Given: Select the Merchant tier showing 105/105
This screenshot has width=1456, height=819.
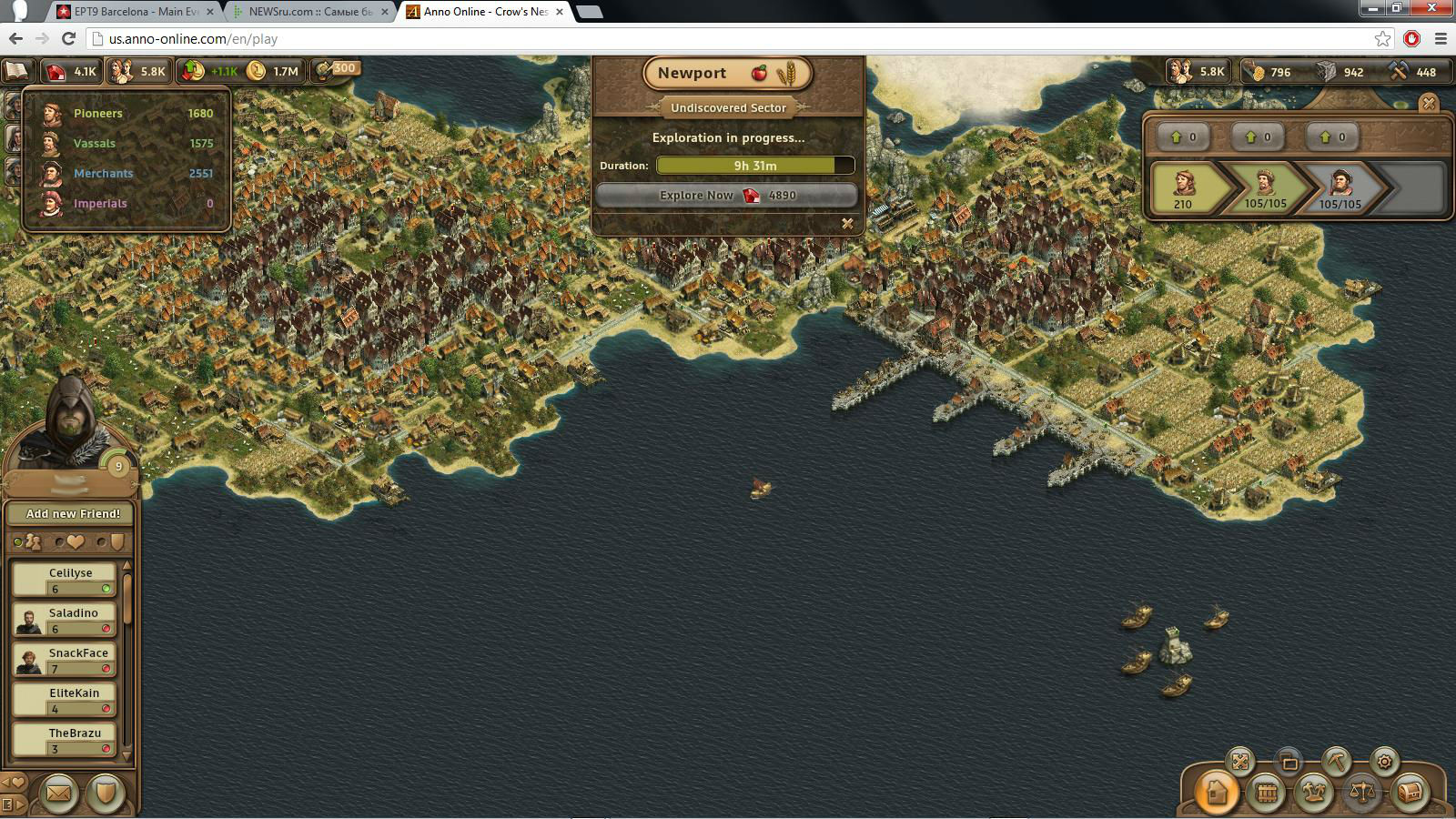Looking at the screenshot, I should click(1341, 188).
